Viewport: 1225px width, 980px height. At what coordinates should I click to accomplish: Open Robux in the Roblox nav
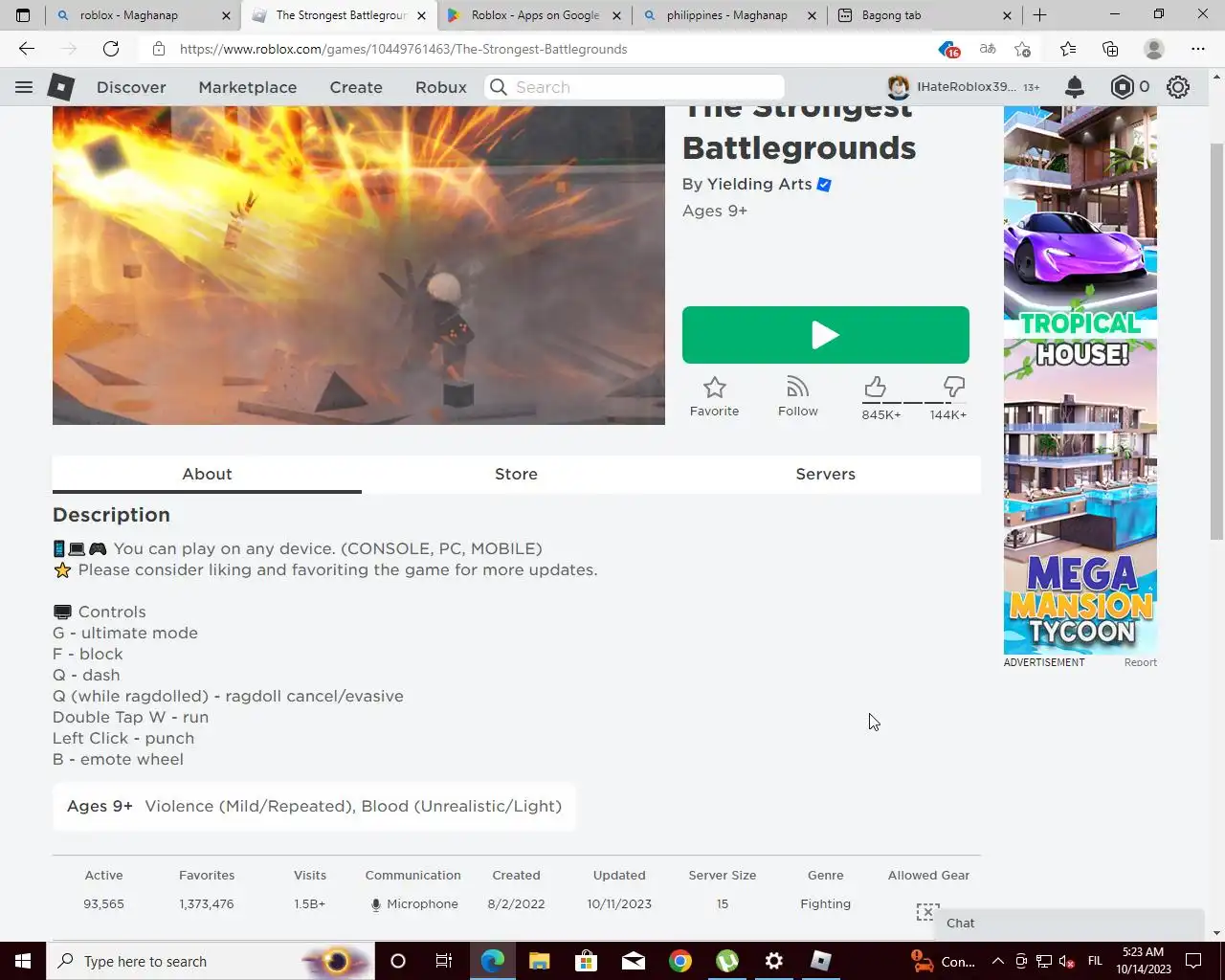(x=441, y=87)
